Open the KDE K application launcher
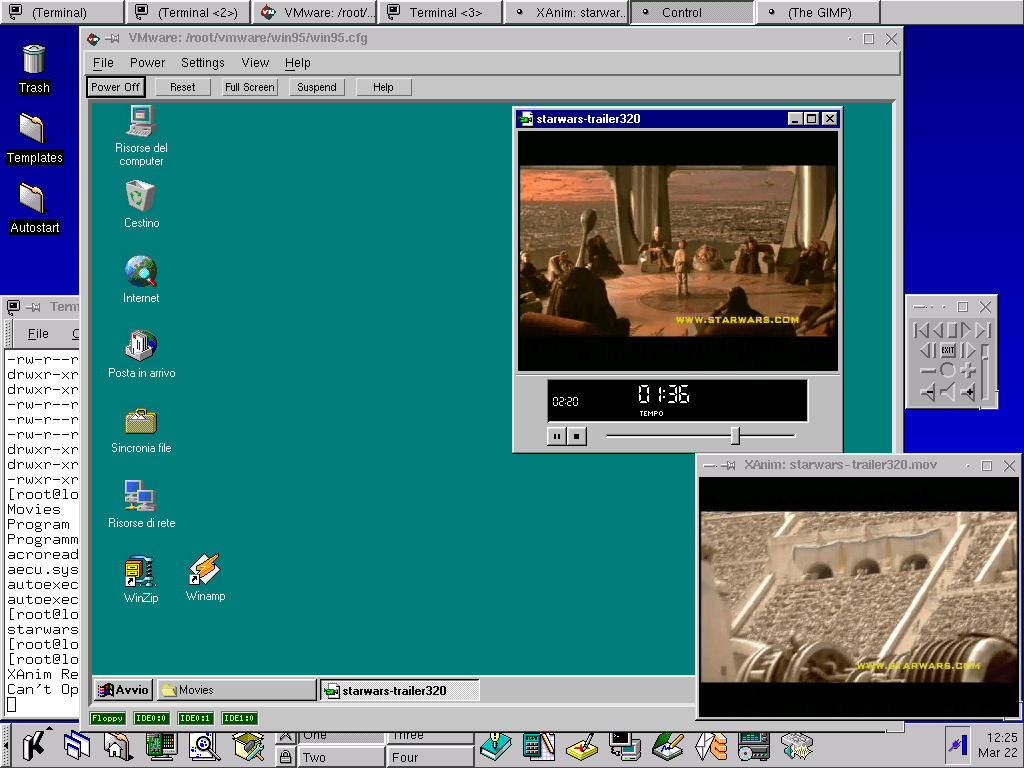 pyautogui.click(x=33, y=745)
